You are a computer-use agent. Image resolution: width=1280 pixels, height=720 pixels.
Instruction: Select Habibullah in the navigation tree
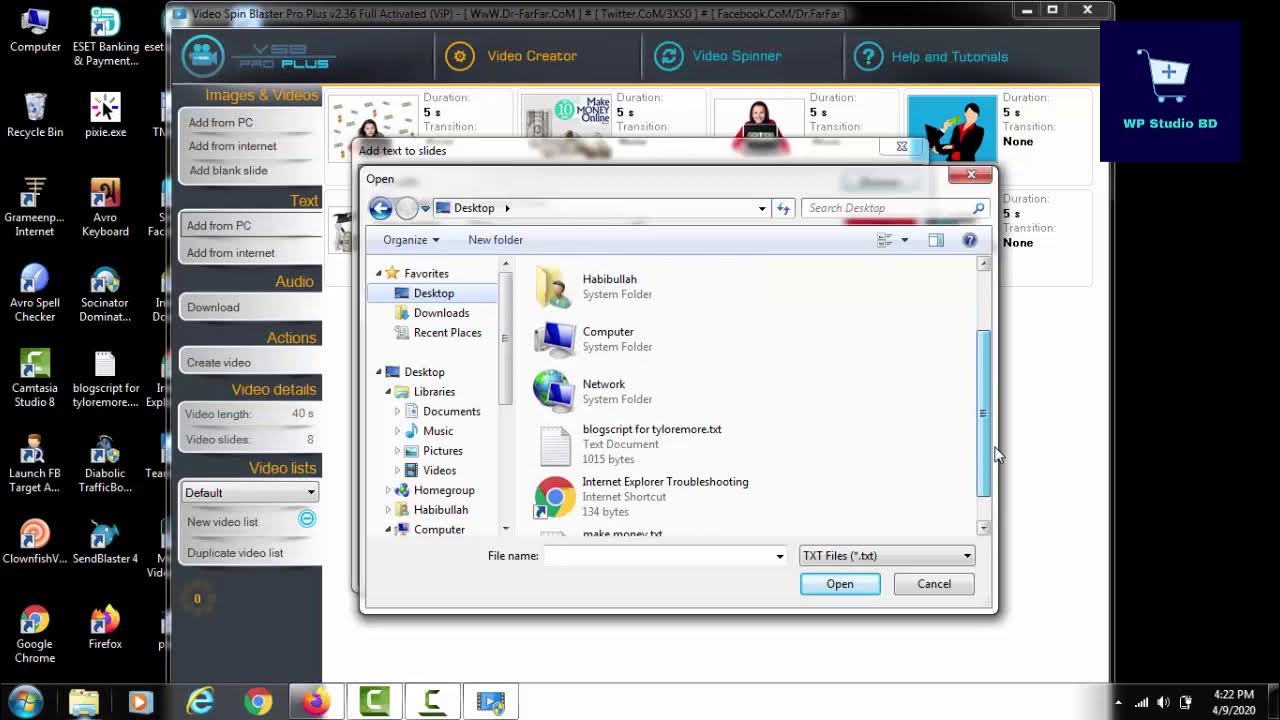440,510
